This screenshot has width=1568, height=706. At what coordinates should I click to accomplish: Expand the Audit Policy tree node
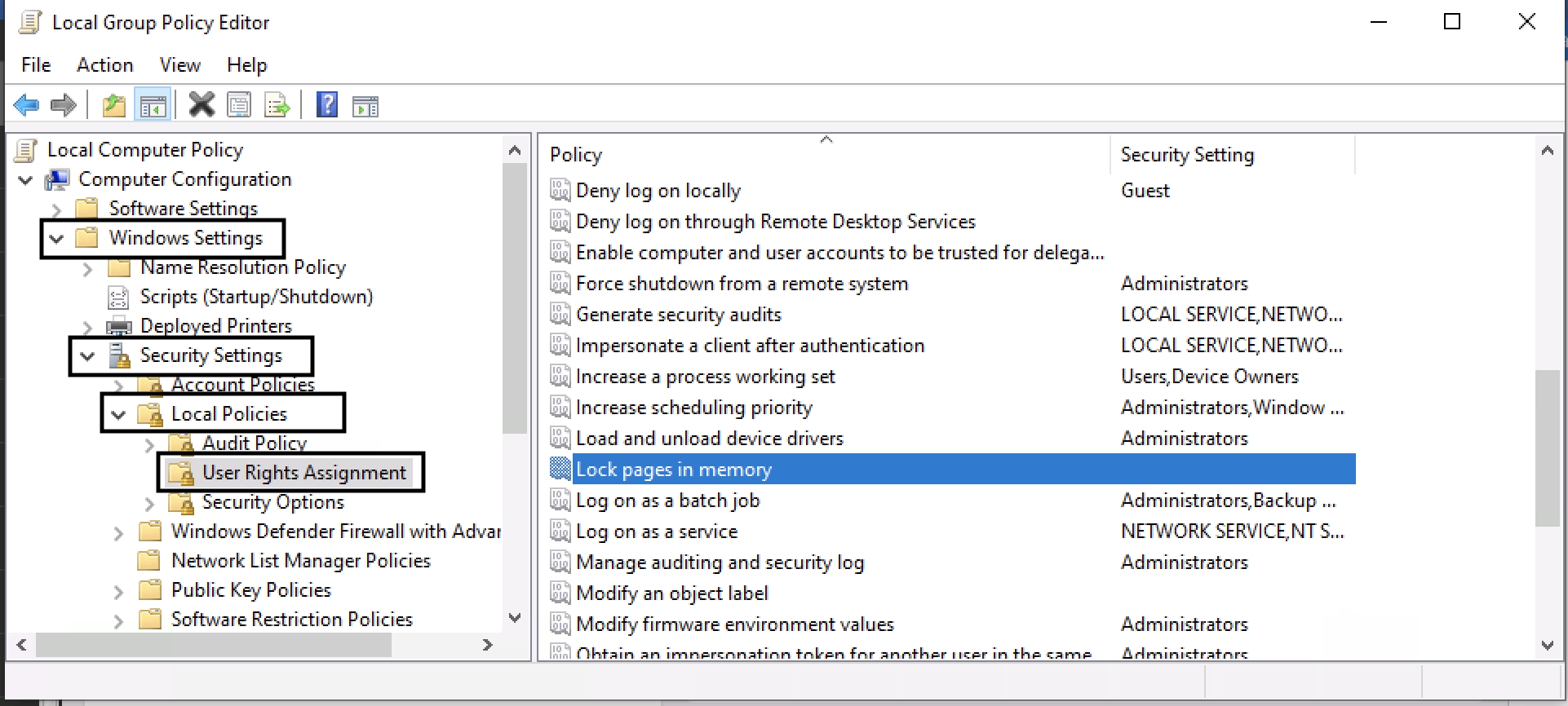[149, 444]
